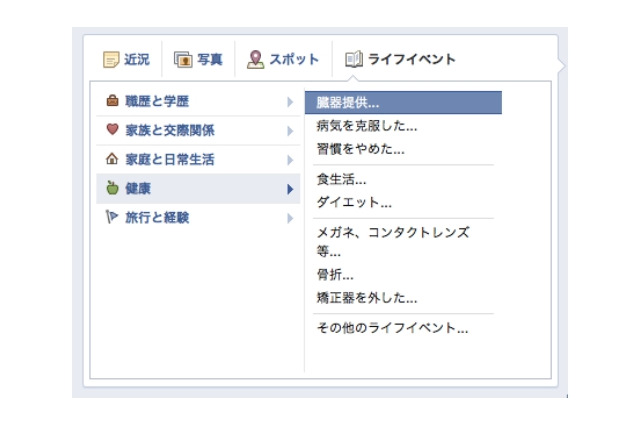Click the 健康 submenu arrow
The image size is (640, 426).
click(290, 189)
